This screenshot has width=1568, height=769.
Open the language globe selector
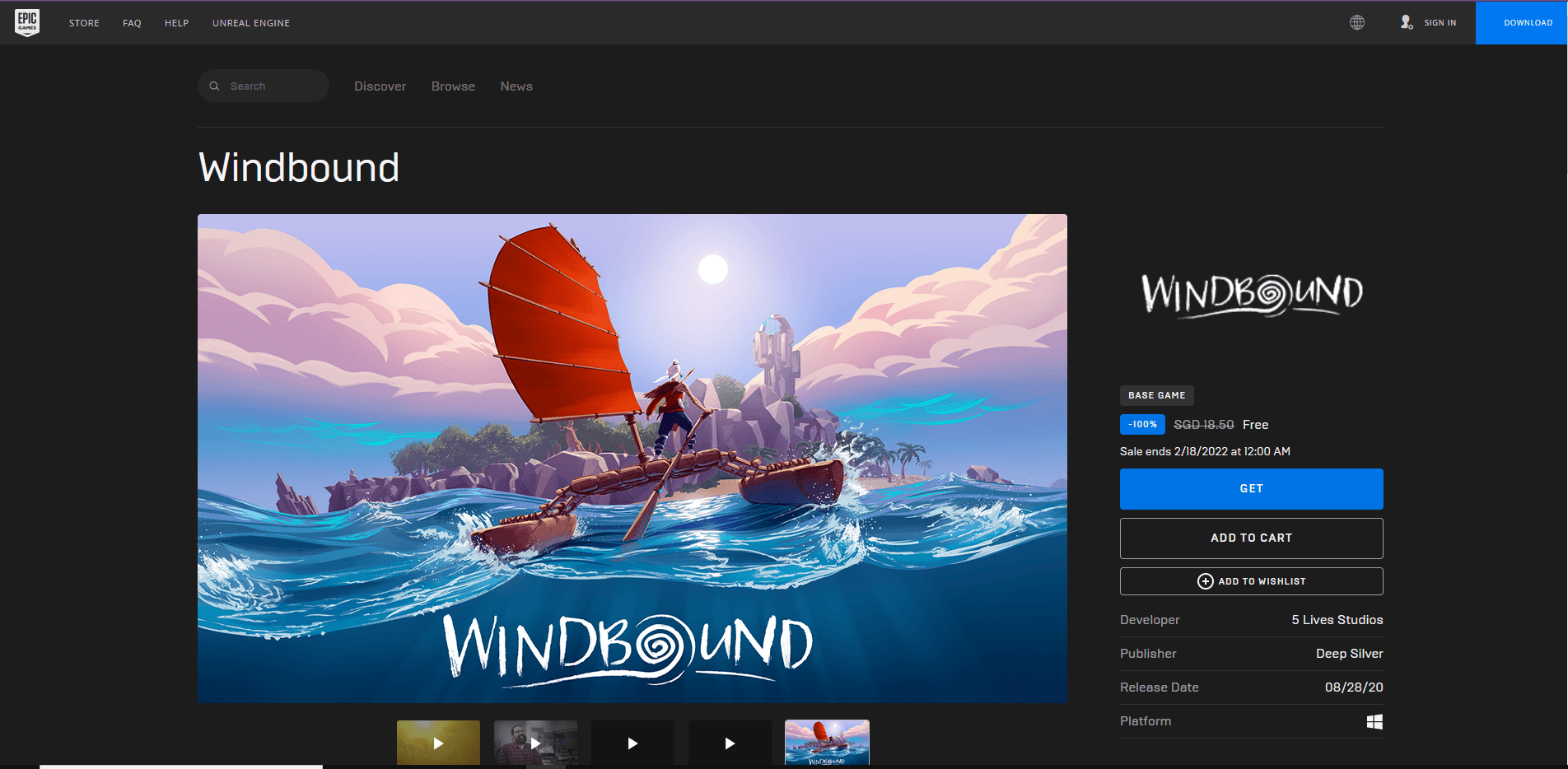coord(1357,22)
